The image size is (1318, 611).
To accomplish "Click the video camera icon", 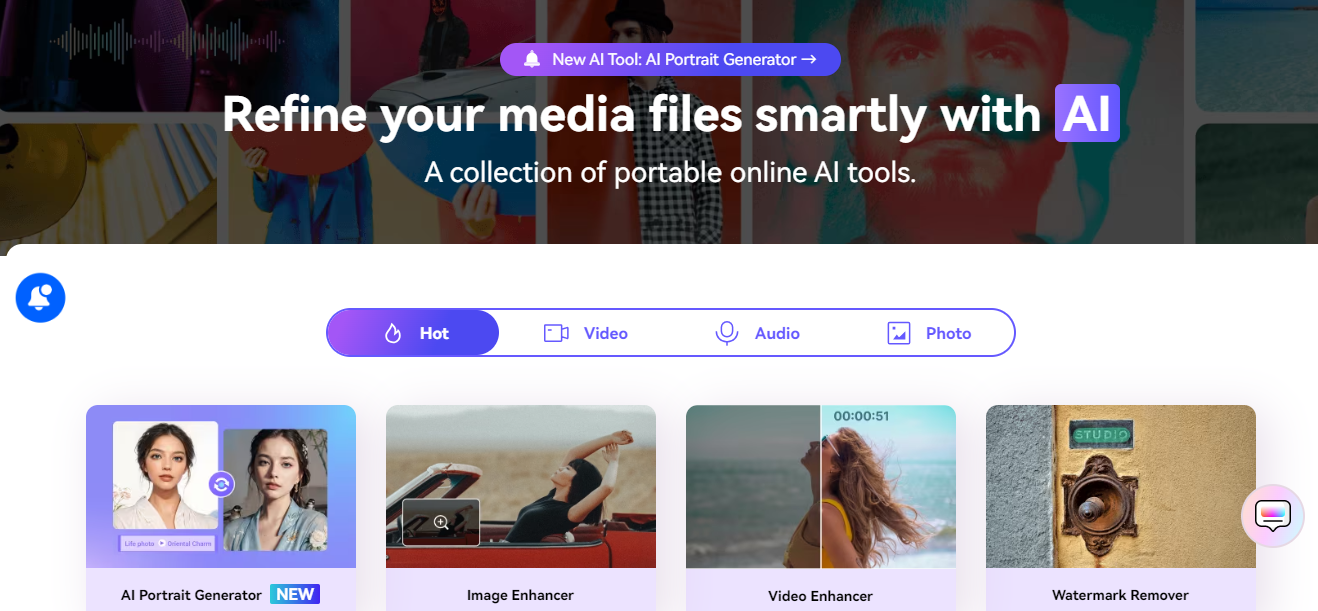I will (556, 333).
